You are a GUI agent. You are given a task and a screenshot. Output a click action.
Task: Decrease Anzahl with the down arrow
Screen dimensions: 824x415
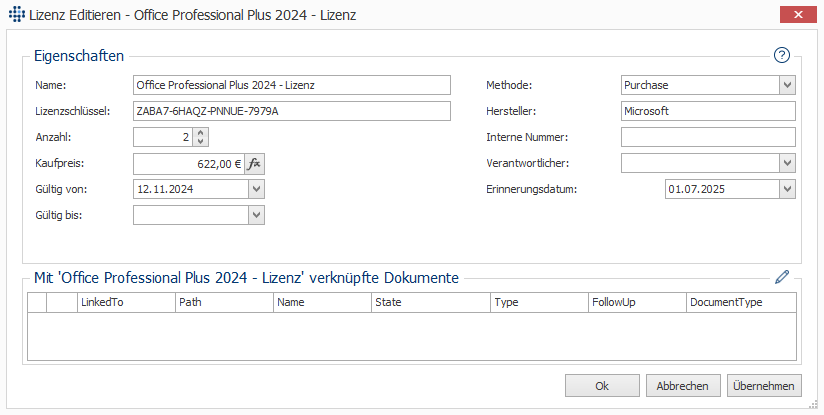coord(200,142)
